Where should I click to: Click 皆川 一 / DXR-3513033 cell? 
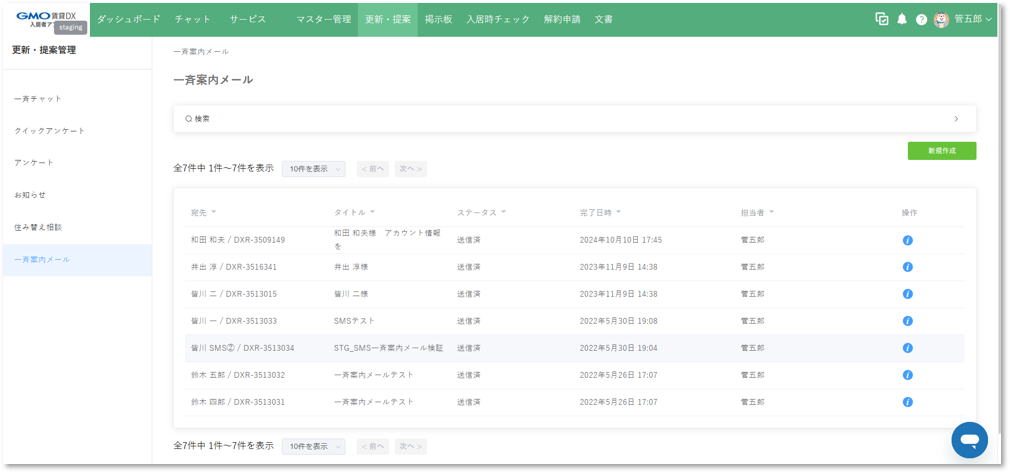click(x=233, y=321)
